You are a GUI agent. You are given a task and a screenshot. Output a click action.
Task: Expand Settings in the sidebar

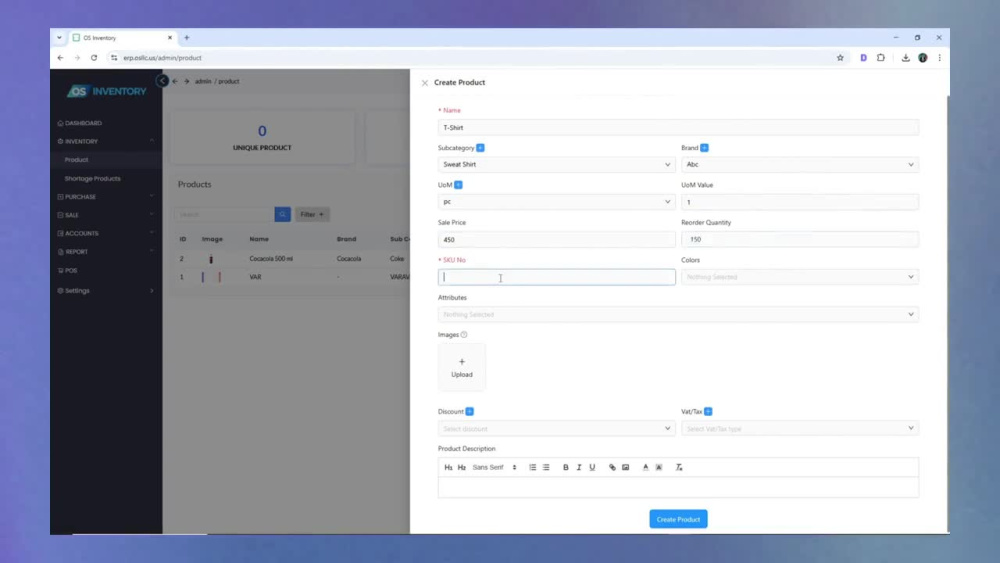click(105, 291)
